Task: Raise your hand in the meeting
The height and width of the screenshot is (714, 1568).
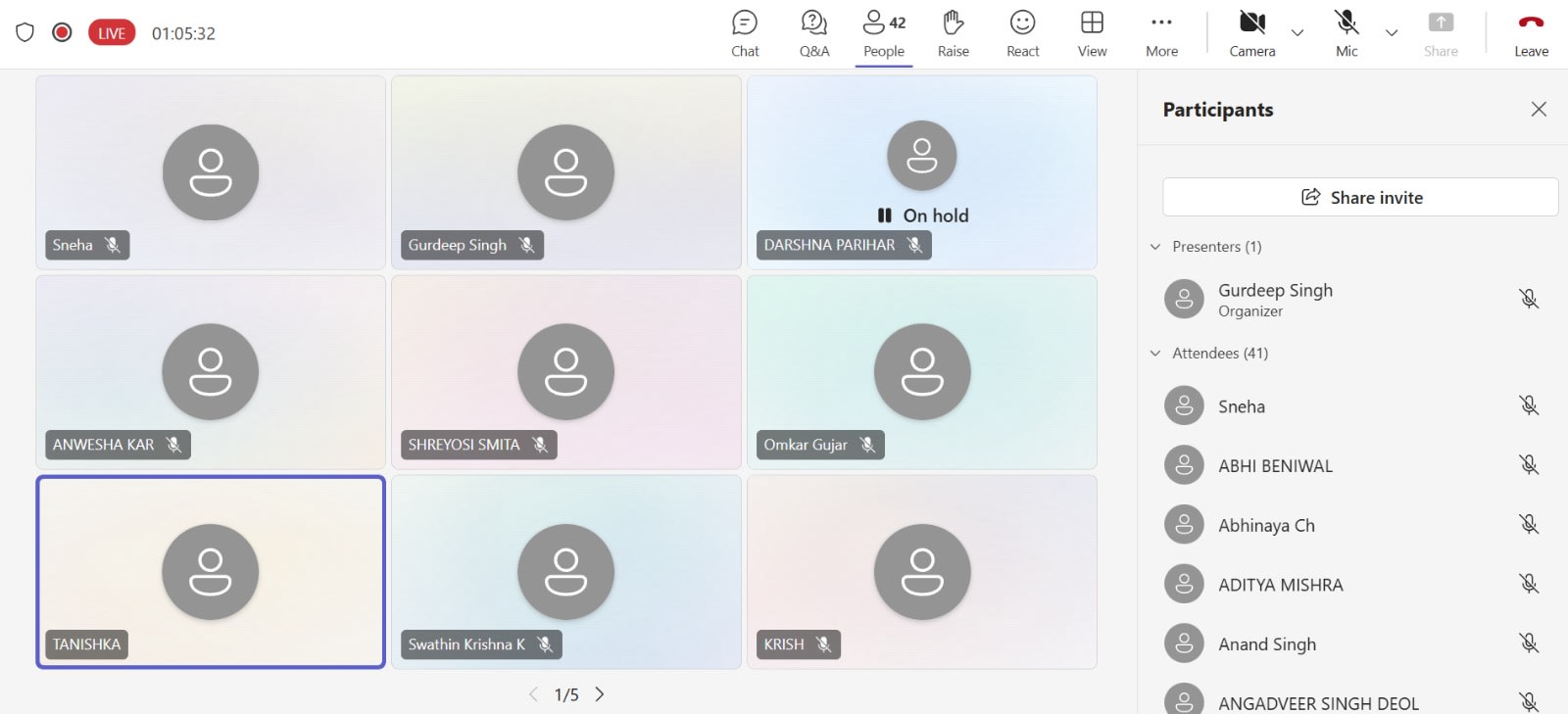Action: 954,34
